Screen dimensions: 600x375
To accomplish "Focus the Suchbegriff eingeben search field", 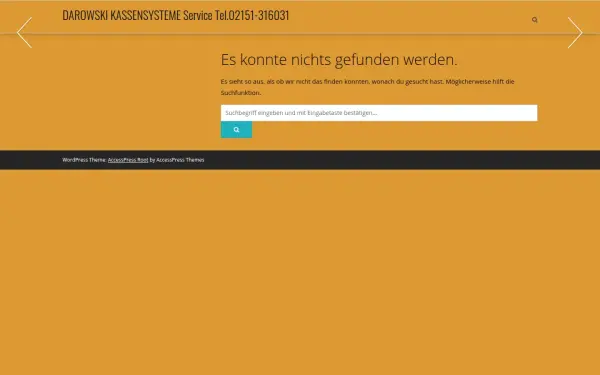I will point(379,113).
